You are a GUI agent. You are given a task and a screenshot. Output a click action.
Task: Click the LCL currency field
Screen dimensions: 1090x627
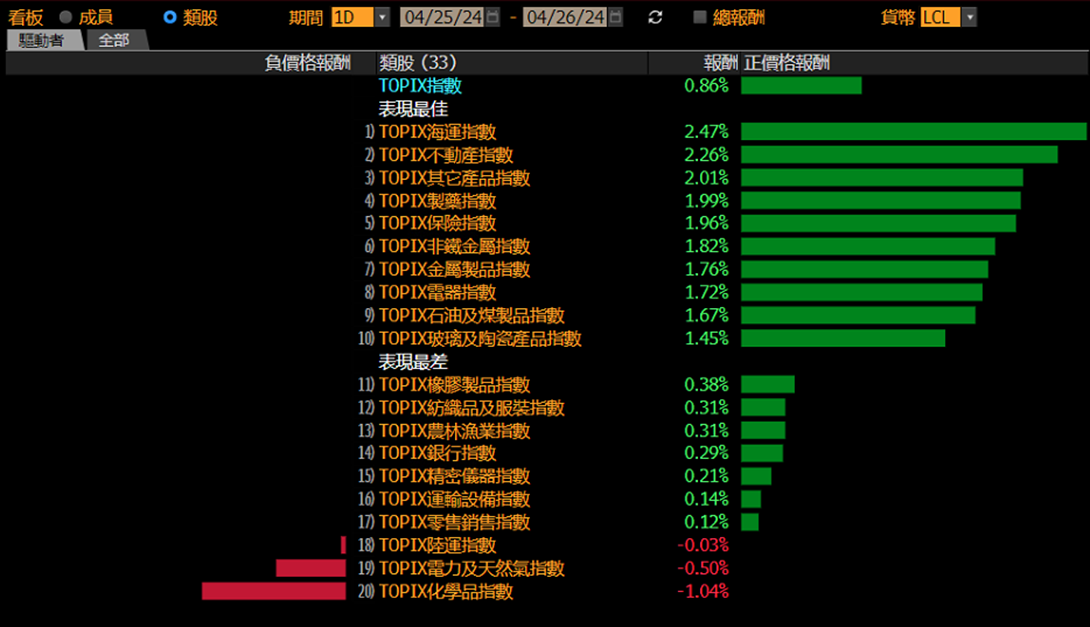941,17
